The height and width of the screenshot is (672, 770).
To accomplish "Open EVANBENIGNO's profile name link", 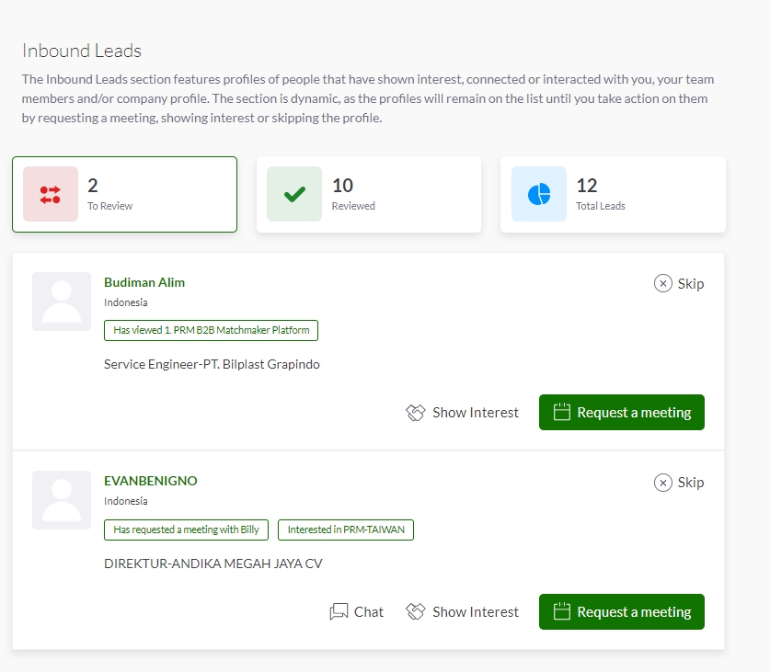I will (151, 481).
